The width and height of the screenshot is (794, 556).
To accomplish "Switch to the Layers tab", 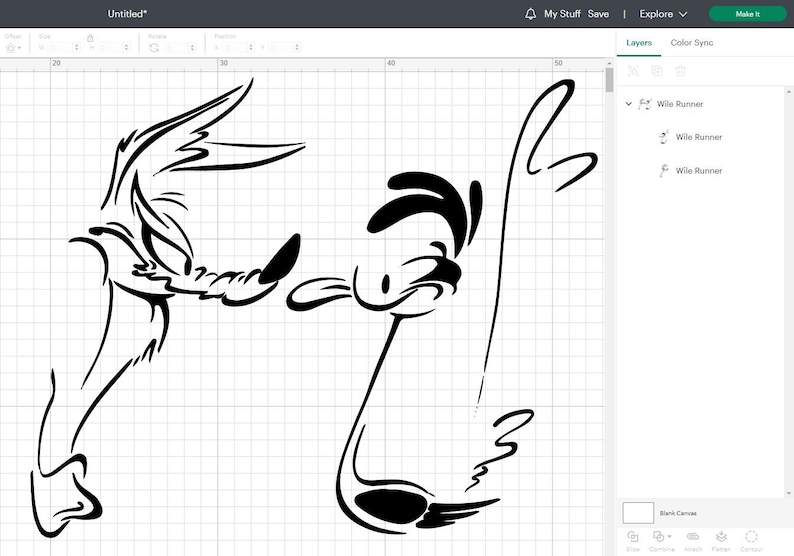I will [639, 43].
